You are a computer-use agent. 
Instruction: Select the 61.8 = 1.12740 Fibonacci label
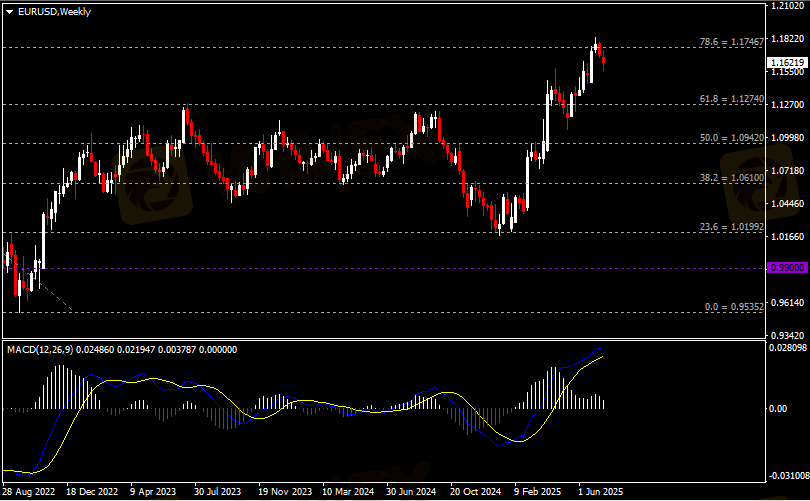click(731, 99)
